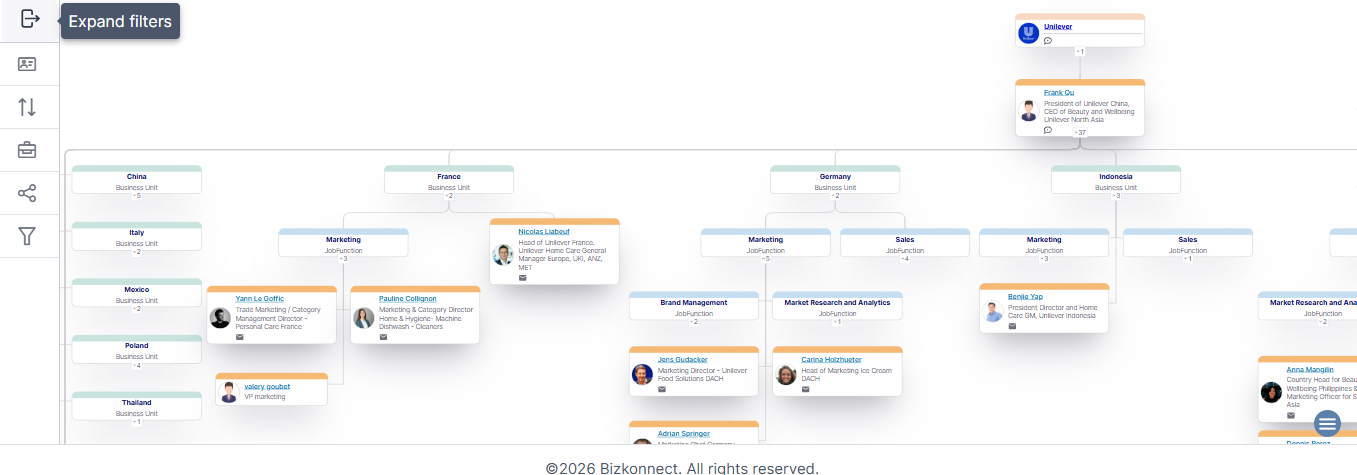Open Benjie Yap's profile link

[x=1025, y=296]
